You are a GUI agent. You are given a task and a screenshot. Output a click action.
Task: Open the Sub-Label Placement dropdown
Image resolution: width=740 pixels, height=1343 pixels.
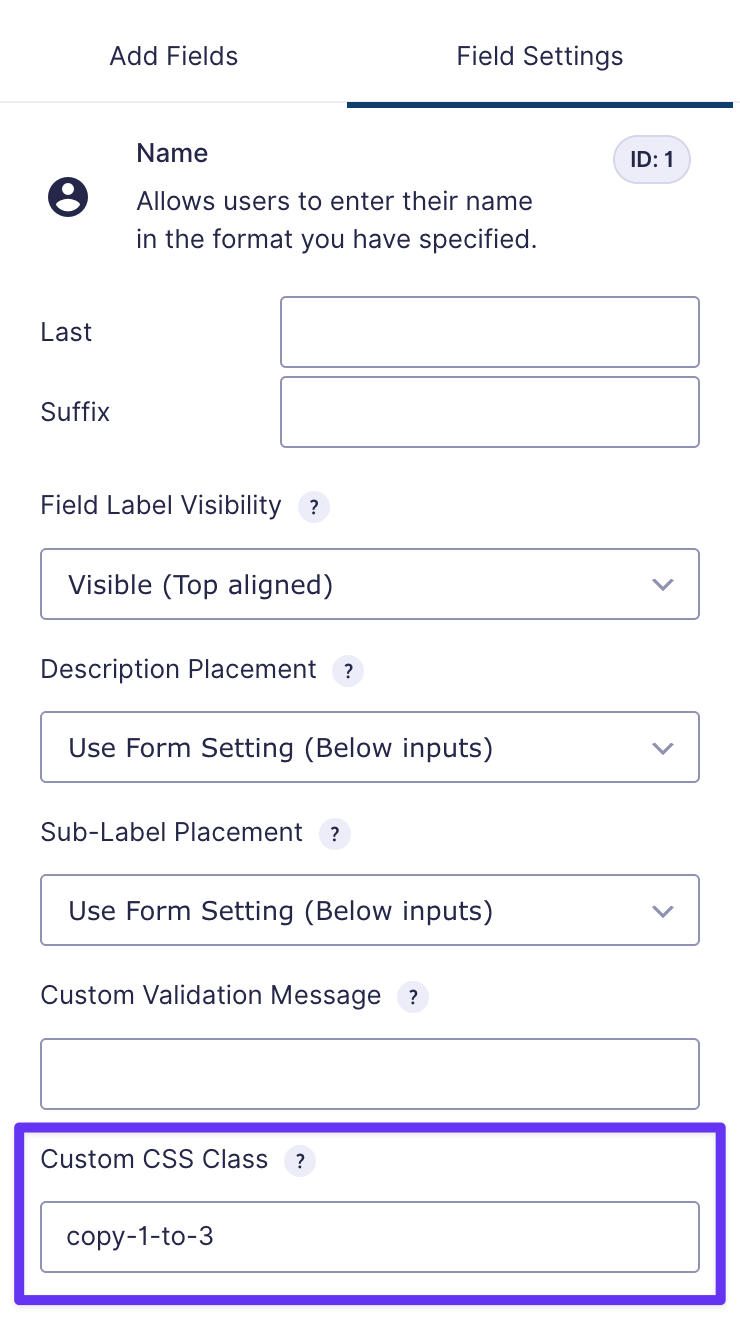(x=370, y=910)
